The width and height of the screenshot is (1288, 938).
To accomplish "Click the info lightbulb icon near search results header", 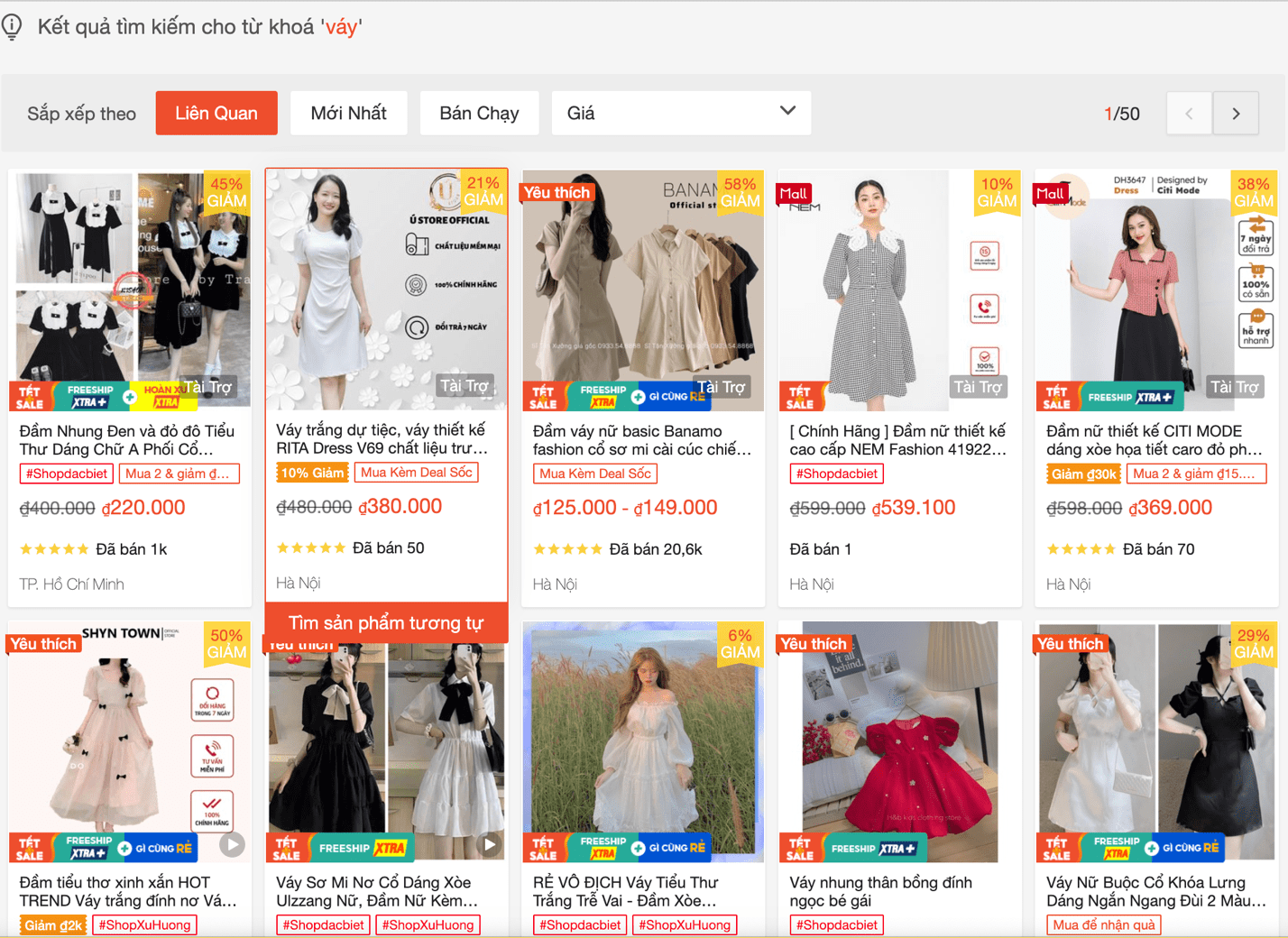I will 12,26.
